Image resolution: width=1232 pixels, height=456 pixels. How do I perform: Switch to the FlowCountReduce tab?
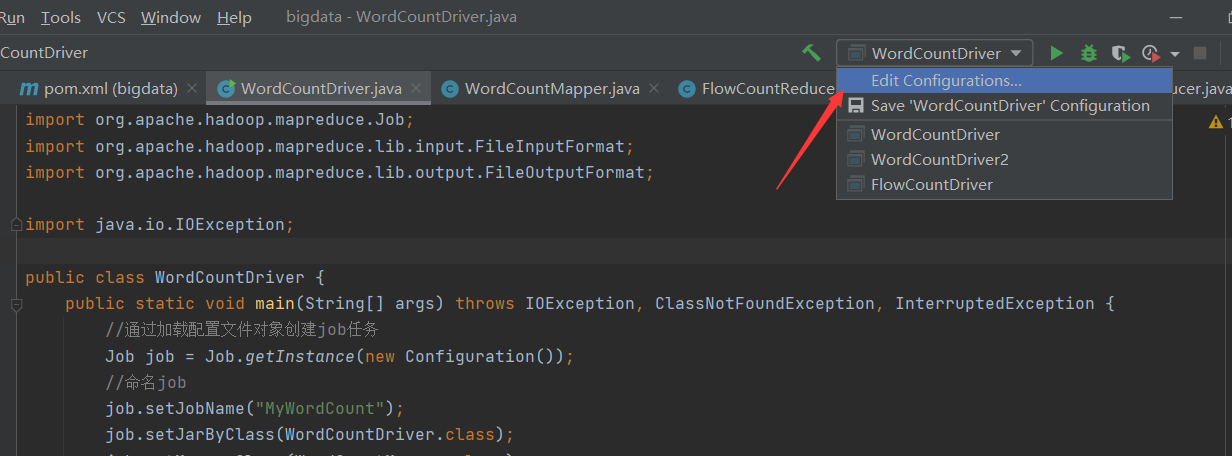point(755,89)
